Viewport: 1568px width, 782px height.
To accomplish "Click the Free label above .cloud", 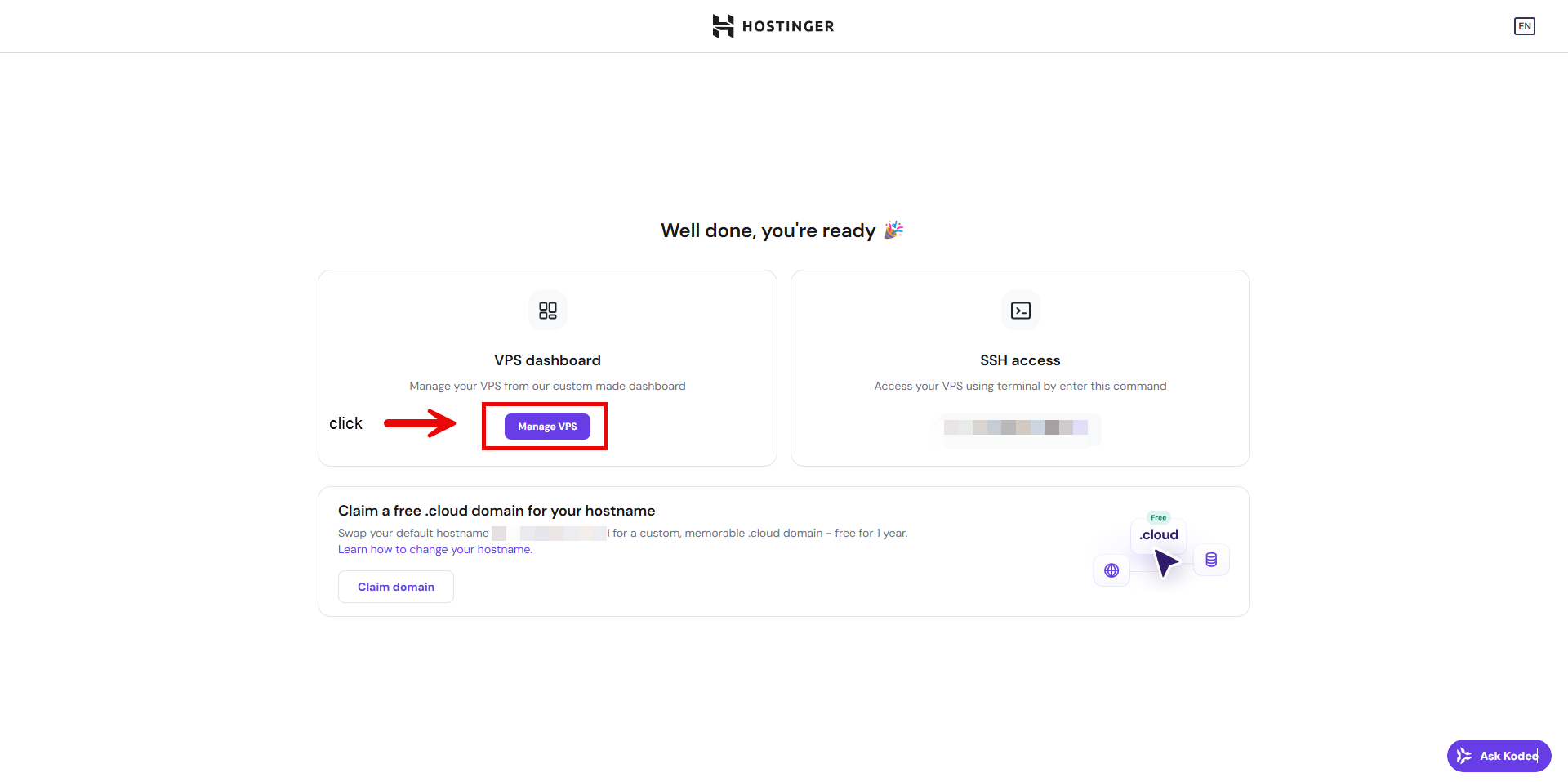I will click(x=1159, y=517).
